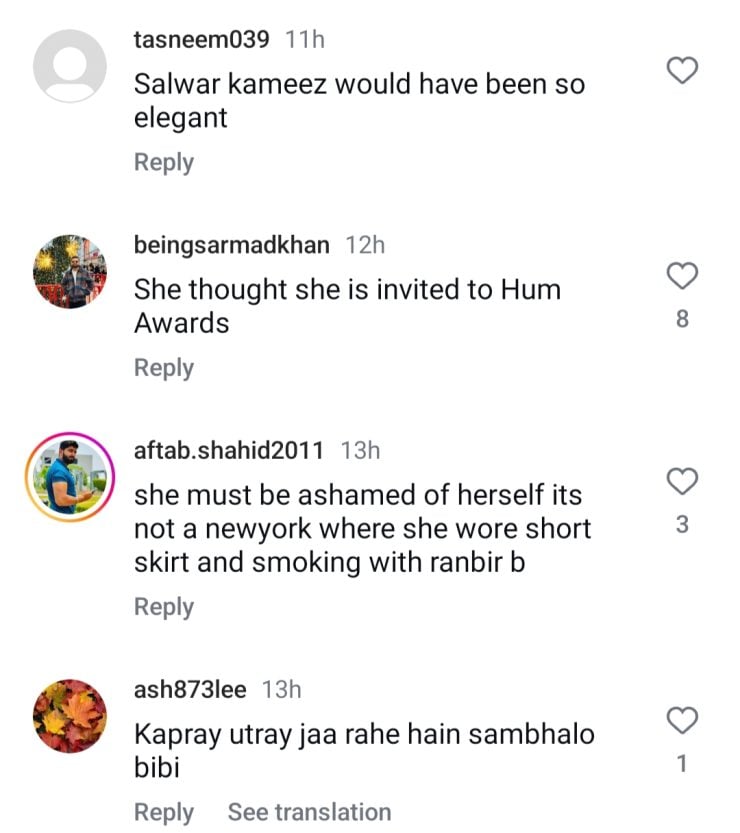View the 1 like count on ash873lee's comment
This screenshot has height=833, width=740.
click(682, 765)
